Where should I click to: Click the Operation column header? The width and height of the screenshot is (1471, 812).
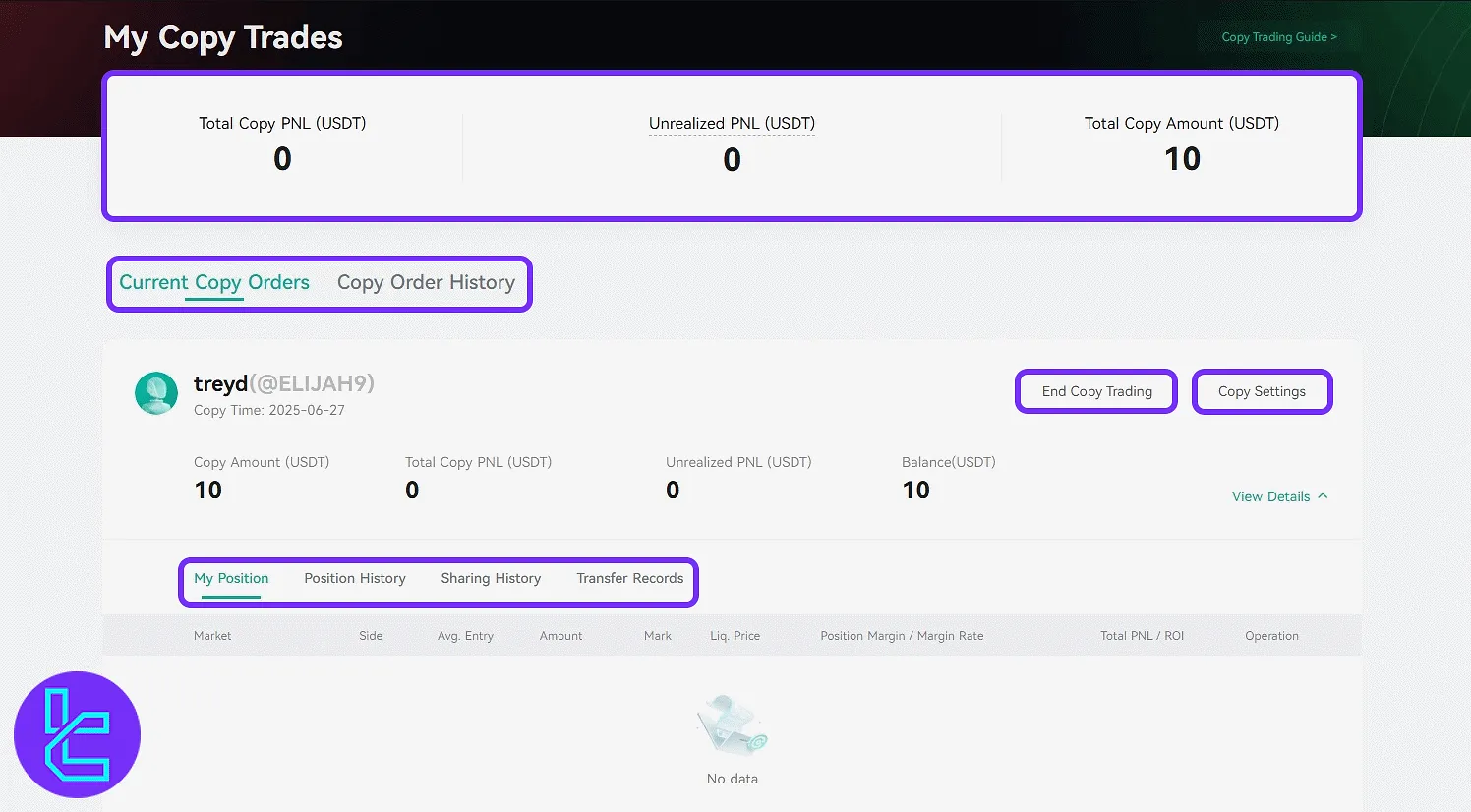click(1271, 636)
